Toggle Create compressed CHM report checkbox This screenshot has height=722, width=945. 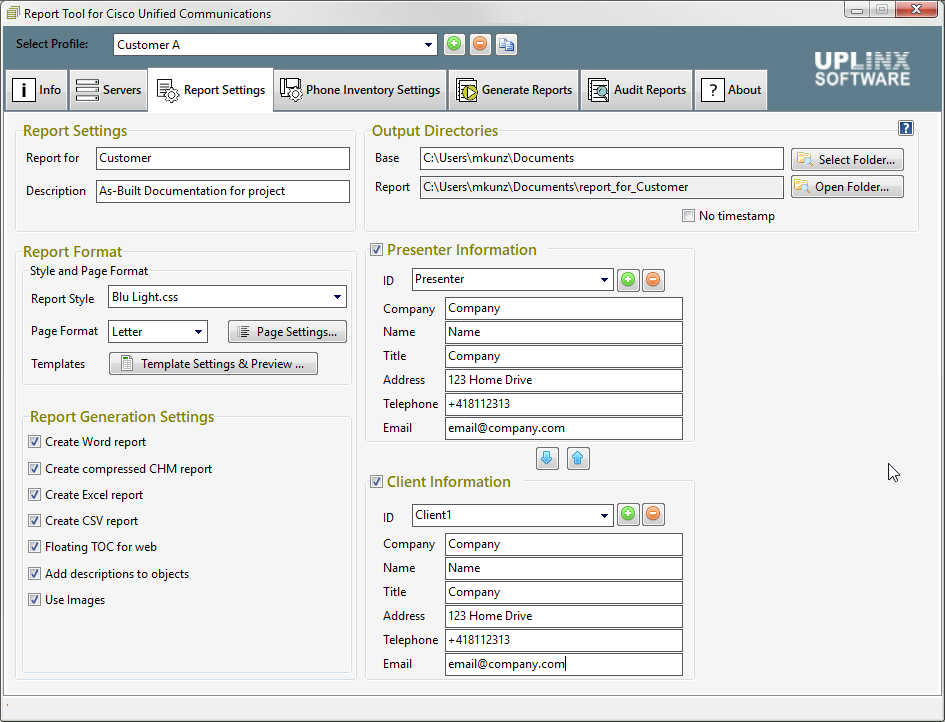[34, 468]
